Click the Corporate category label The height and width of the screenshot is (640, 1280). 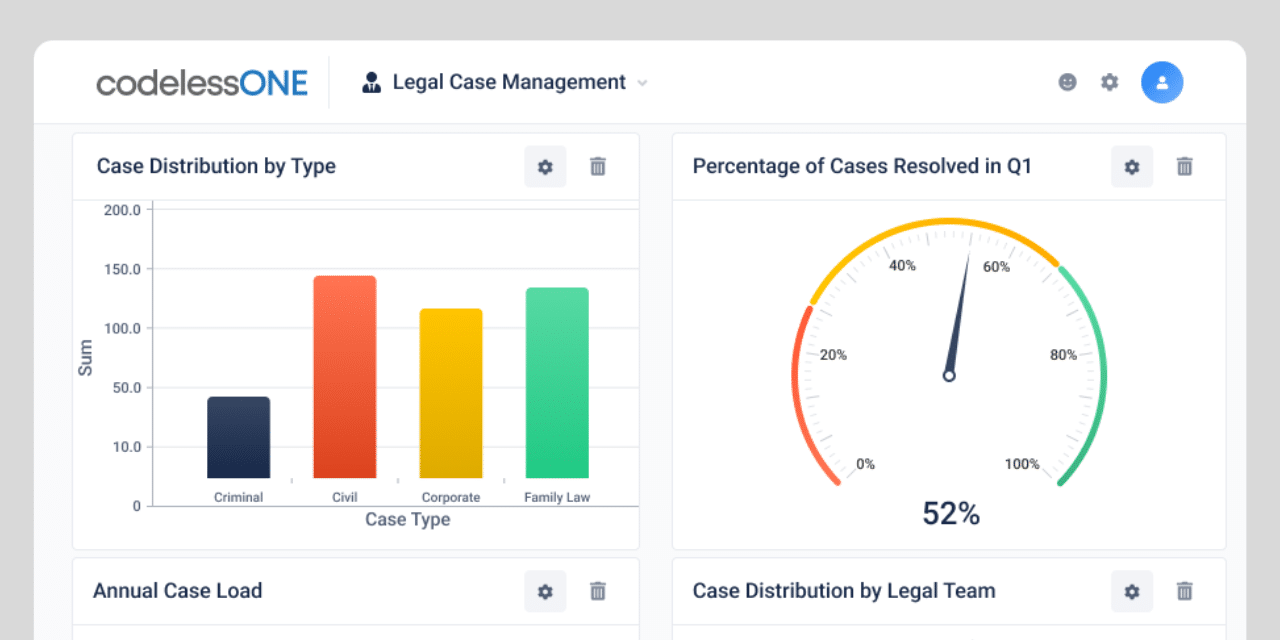pyautogui.click(x=451, y=497)
